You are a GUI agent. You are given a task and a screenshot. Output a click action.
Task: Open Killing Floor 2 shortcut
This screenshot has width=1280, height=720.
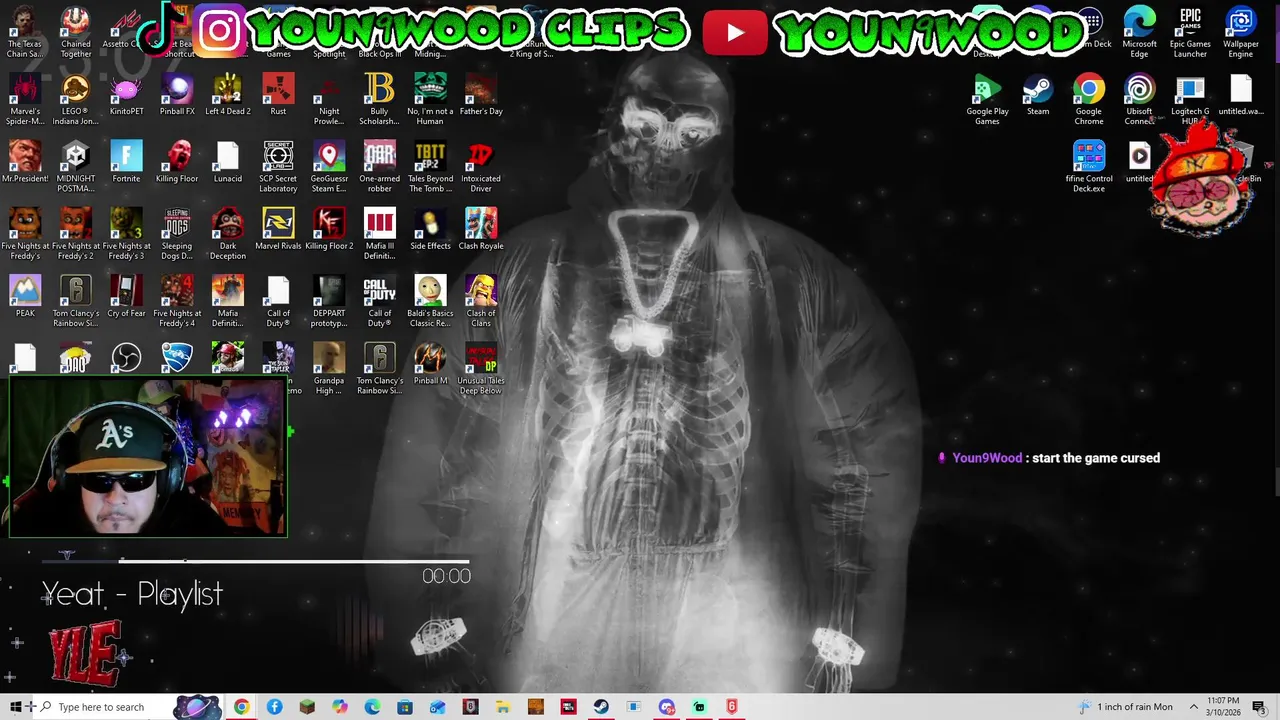click(329, 230)
